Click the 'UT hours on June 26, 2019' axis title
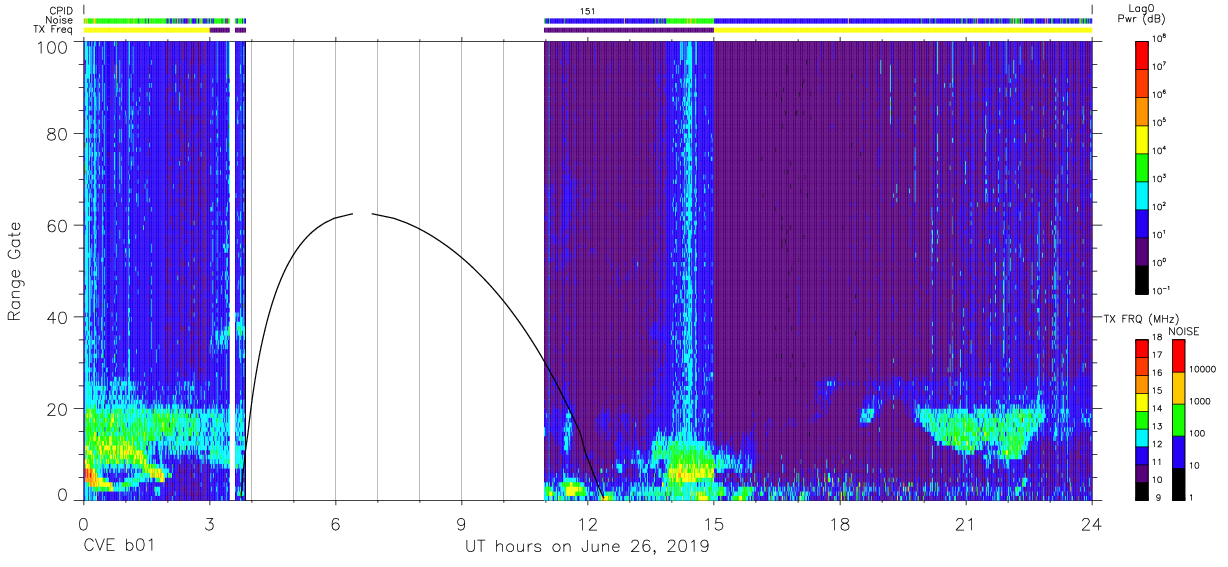 pos(587,547)
